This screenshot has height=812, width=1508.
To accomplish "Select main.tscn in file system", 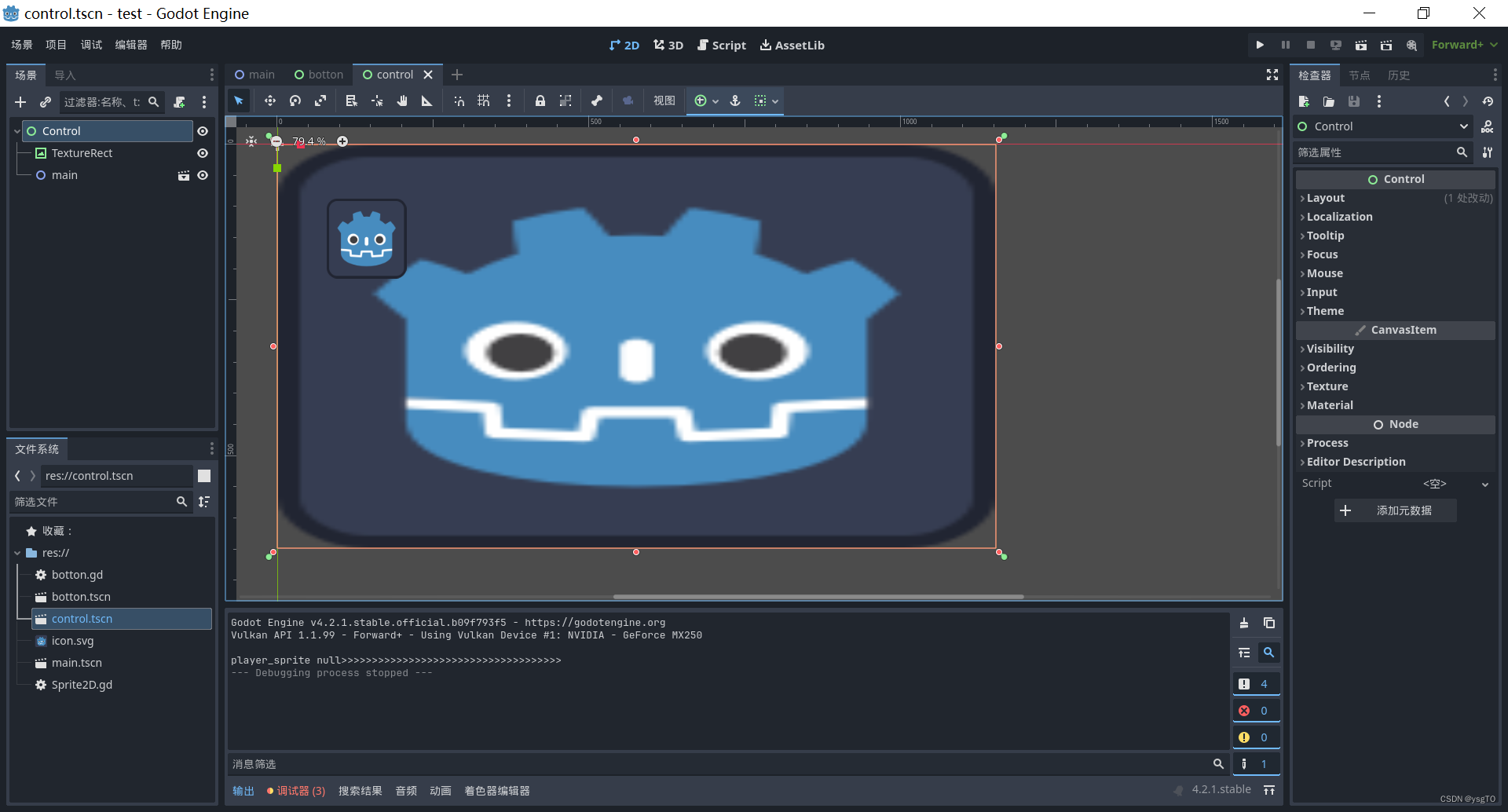I will point(76,663).
